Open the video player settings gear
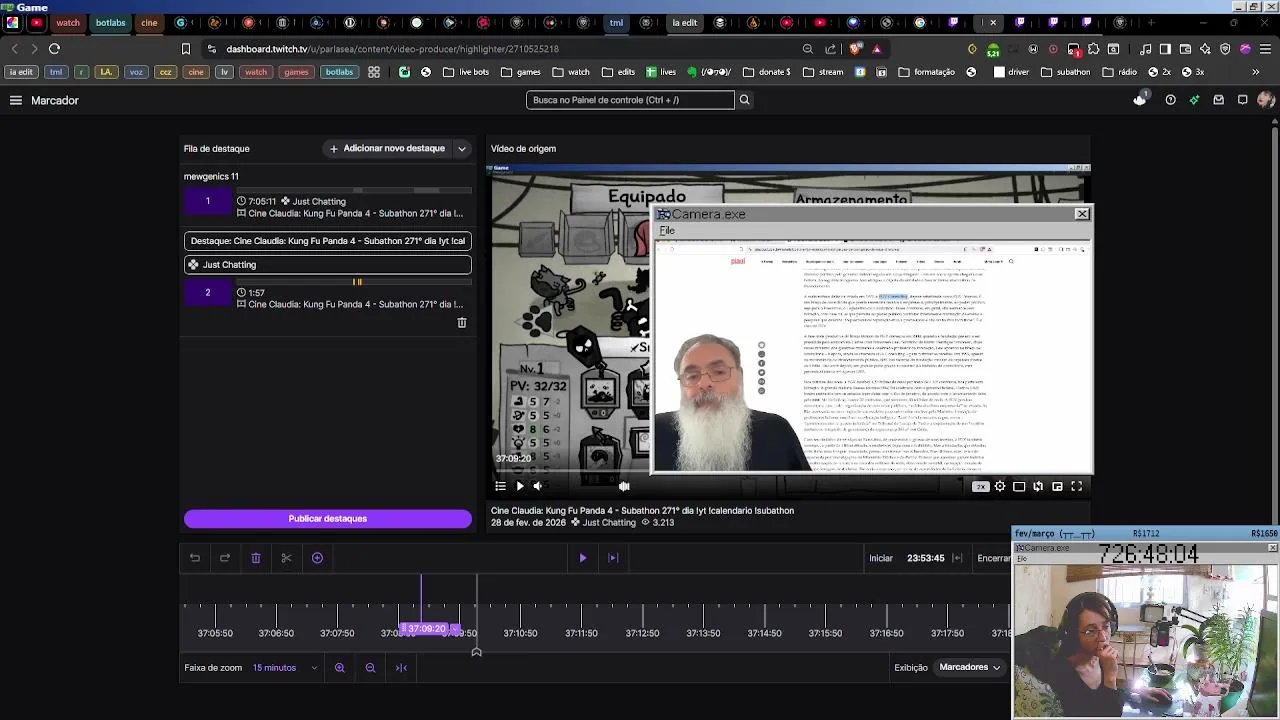 pyautogui.click(x=1000, y=486)
